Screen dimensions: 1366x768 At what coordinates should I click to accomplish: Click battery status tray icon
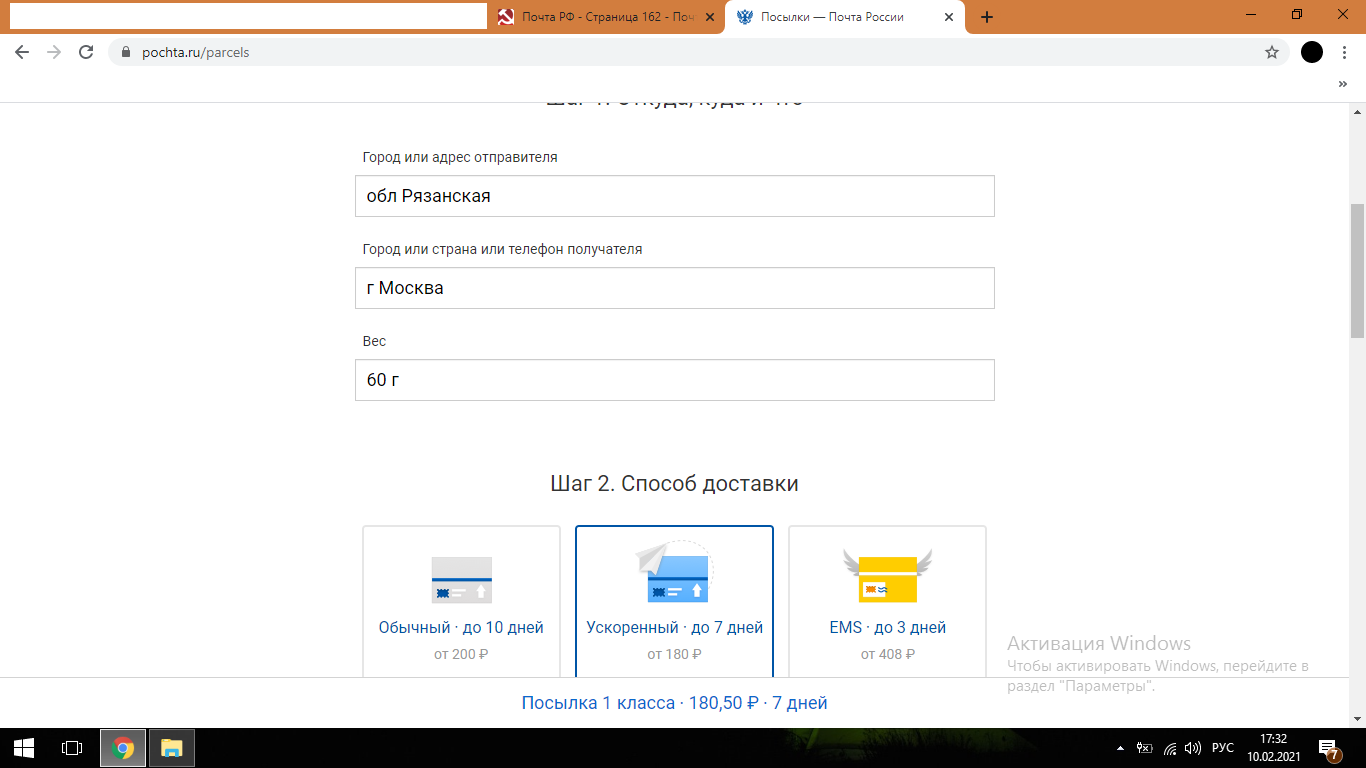[x=1145, y=748]
